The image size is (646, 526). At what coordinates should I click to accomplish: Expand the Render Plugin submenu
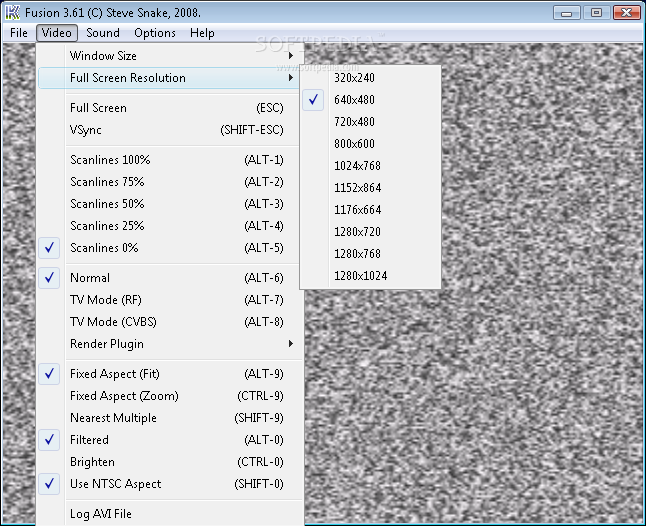[171, 344]
